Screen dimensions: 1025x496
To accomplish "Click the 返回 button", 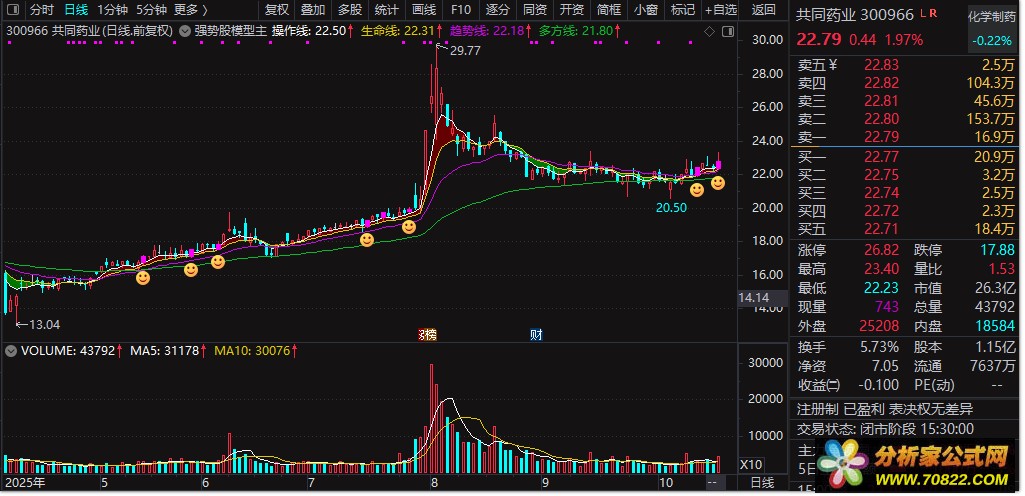I will (x=764, y=10).
